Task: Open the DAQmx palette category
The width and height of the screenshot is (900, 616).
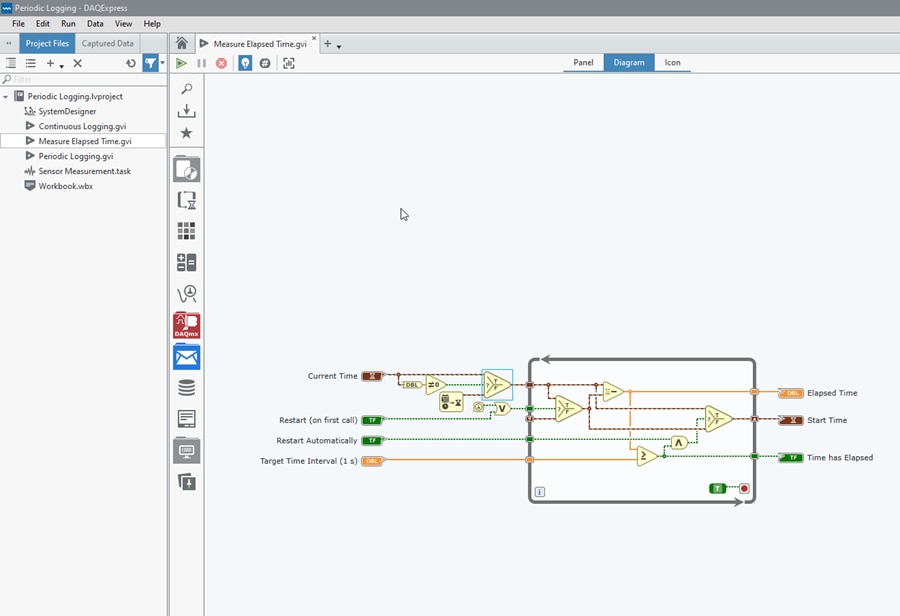Action: point(186,325)
